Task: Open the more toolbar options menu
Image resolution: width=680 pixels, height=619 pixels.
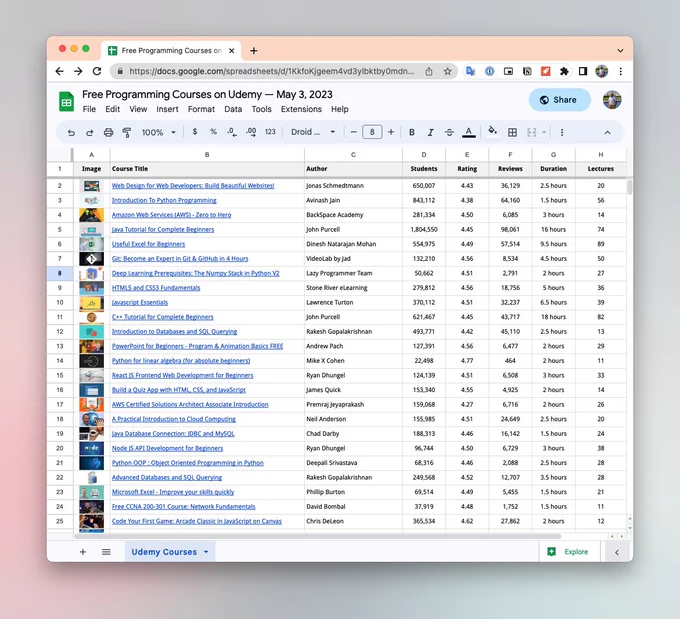Action: [x=562, y=132]
